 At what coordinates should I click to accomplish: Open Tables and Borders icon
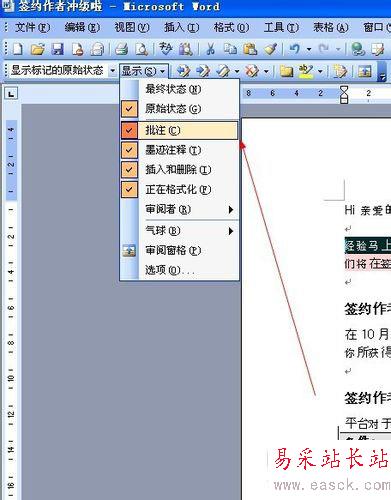(x=378, y=49)
